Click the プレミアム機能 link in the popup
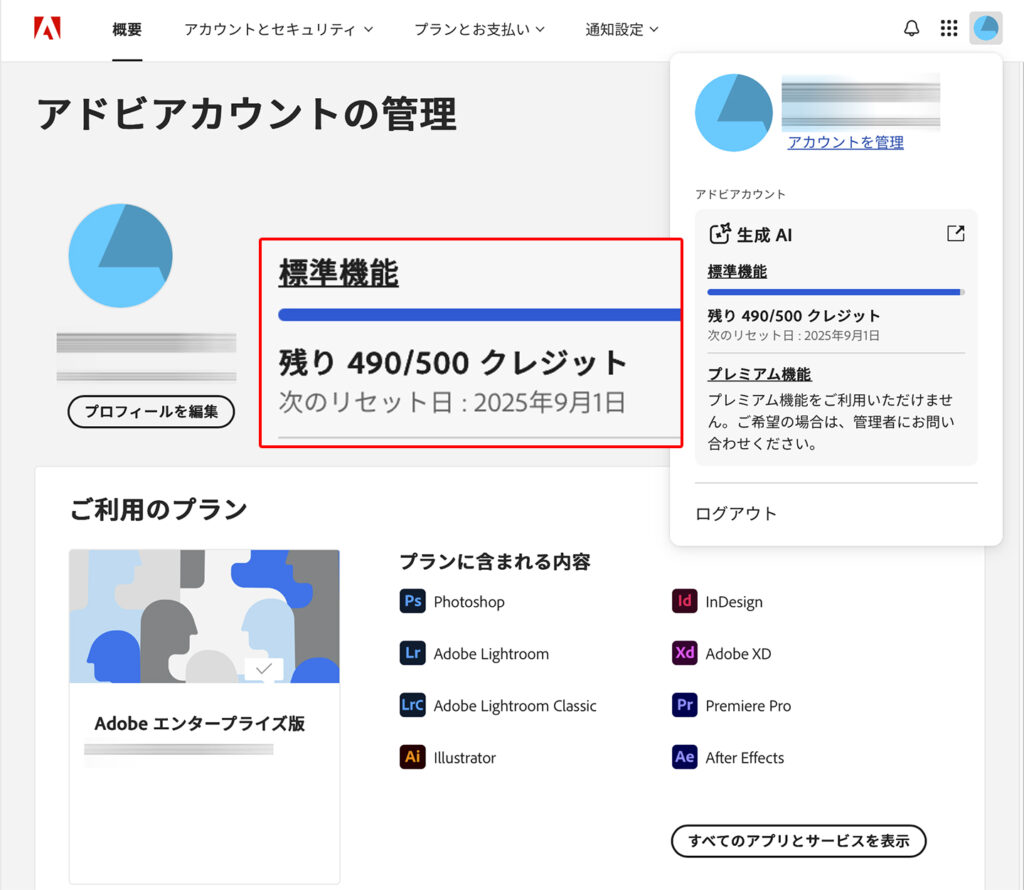Image resolution: width=1024 pixels, height=890 pixels. (x=760, y=374)
